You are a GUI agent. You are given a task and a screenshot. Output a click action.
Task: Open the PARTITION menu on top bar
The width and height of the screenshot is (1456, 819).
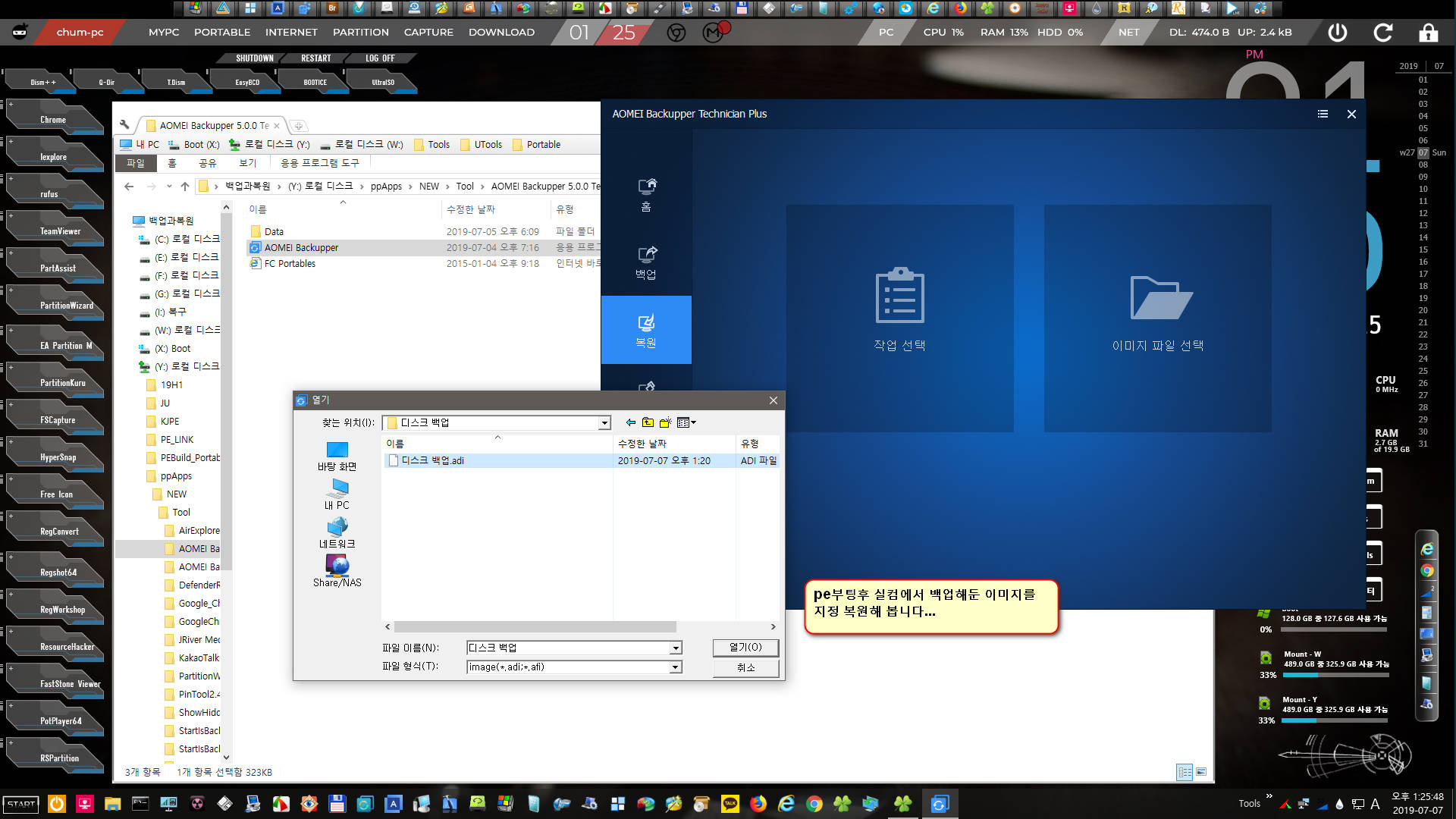coord(360,33)
